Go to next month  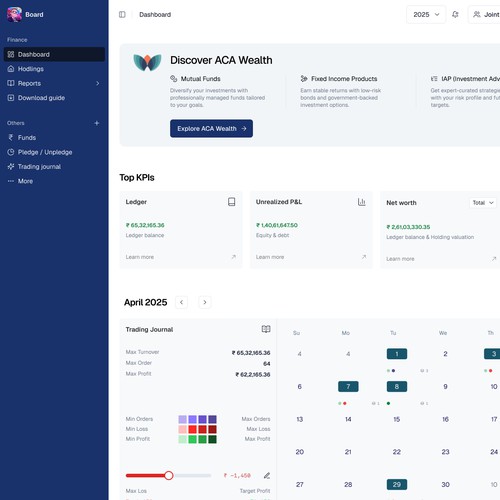(x=205, y=302)
